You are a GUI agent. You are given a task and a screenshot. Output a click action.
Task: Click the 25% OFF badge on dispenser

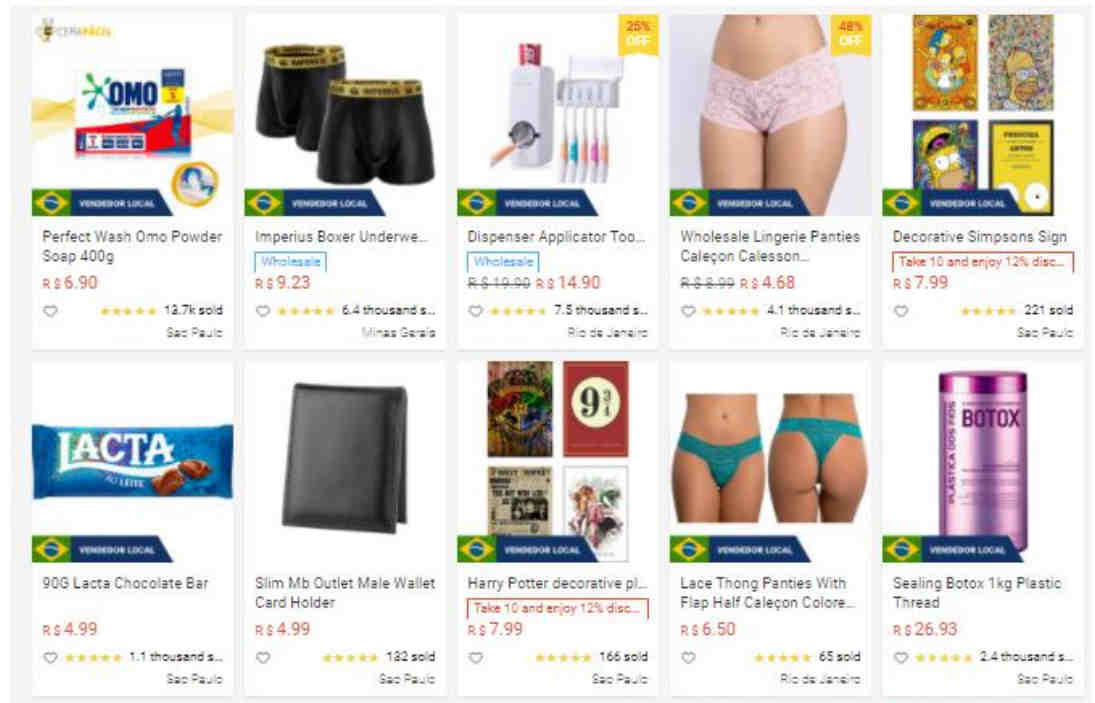click(x=638, y=34)
